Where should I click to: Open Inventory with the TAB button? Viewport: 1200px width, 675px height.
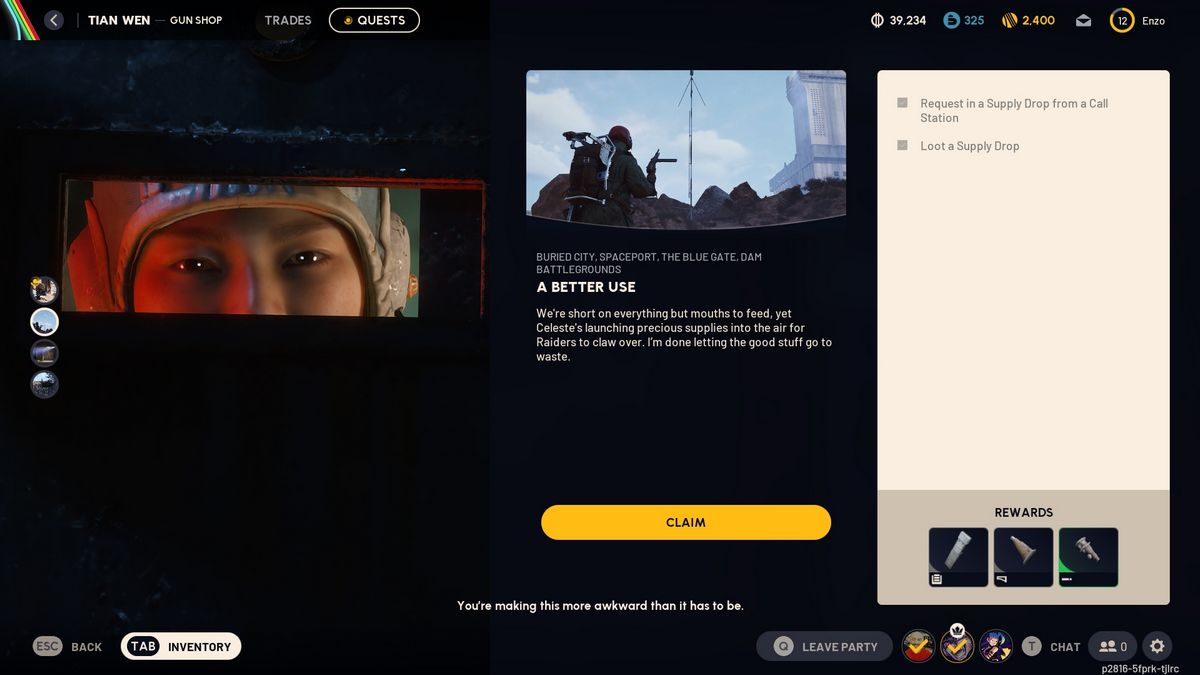pos(181,646)
